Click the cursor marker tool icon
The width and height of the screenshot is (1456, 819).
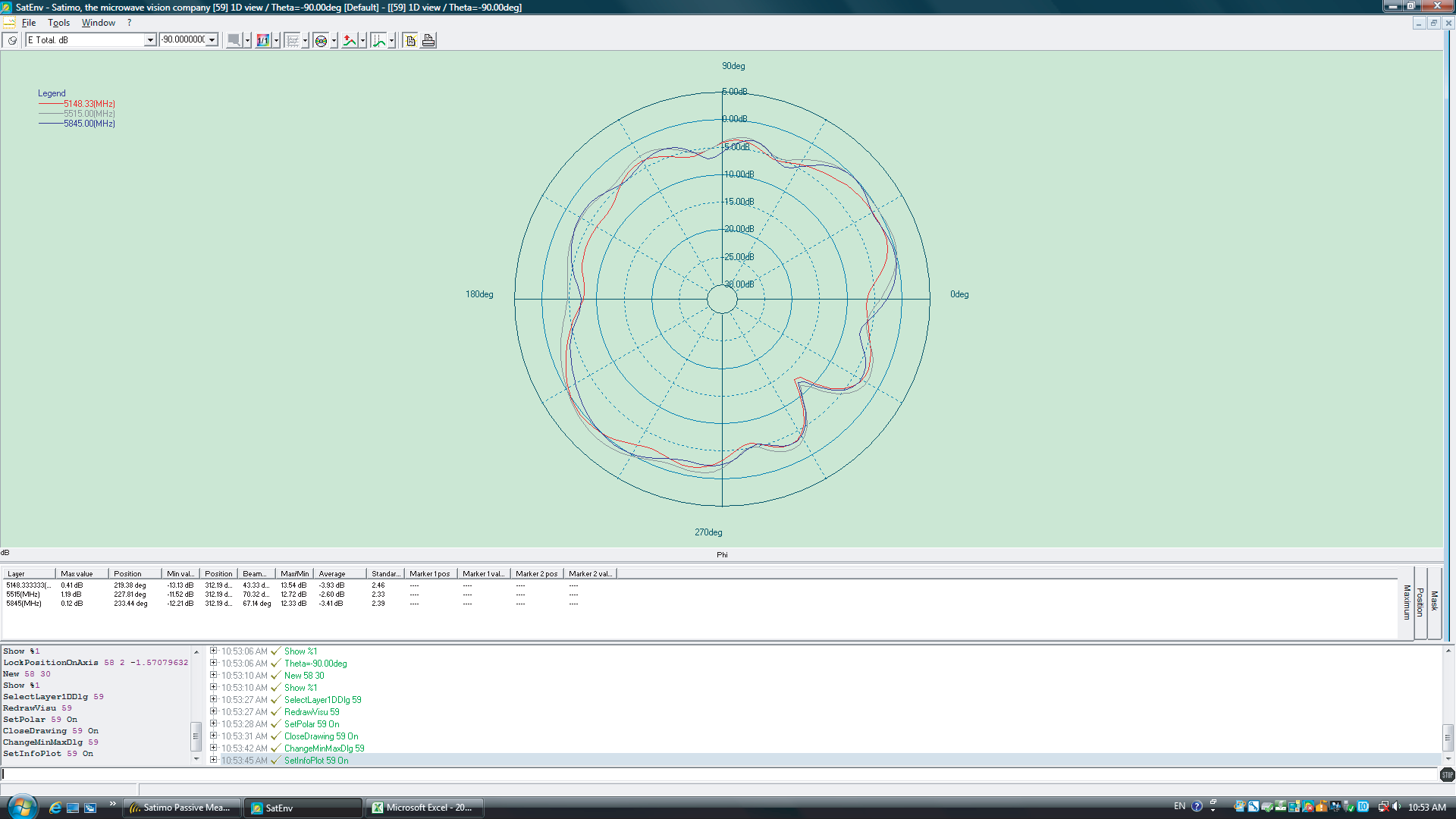pyautogui.click(x=378, y=40)
